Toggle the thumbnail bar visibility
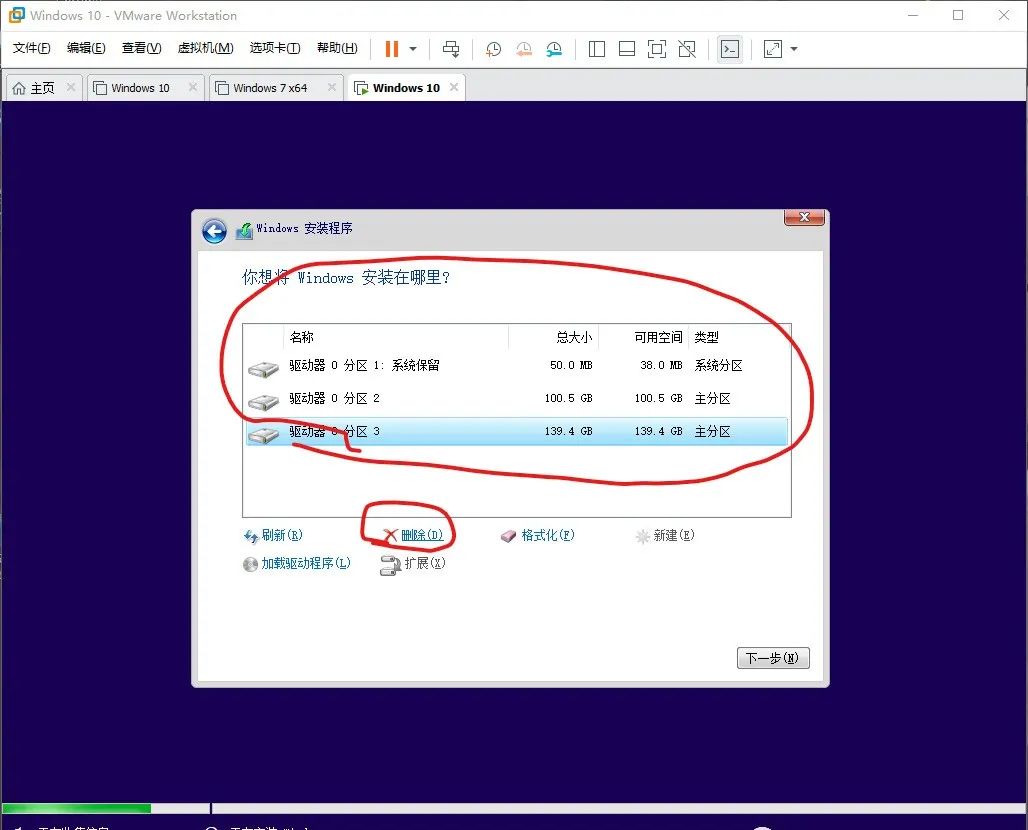This screenshot has height=830, width=1028. [x=625, y=49]
